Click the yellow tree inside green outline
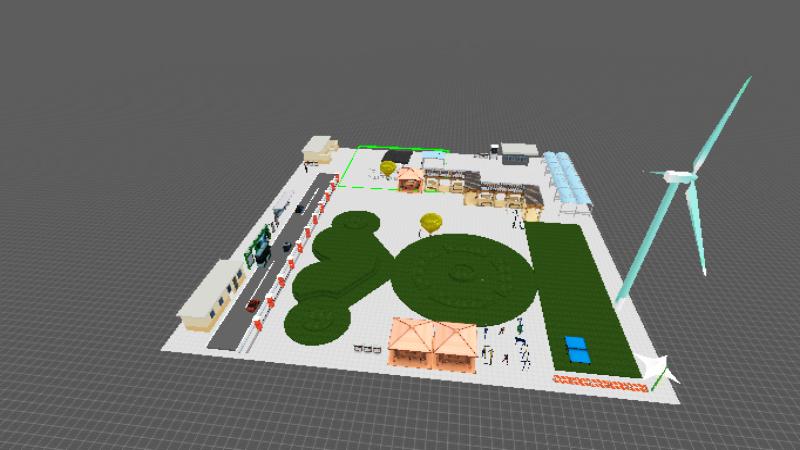This screenshot has height=450, width=800. point(388,167)
